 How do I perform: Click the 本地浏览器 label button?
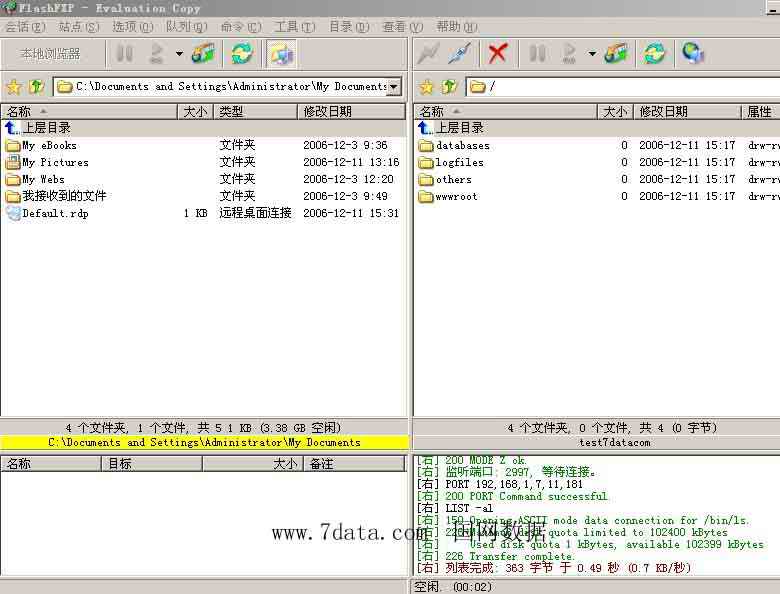(51, 54)
